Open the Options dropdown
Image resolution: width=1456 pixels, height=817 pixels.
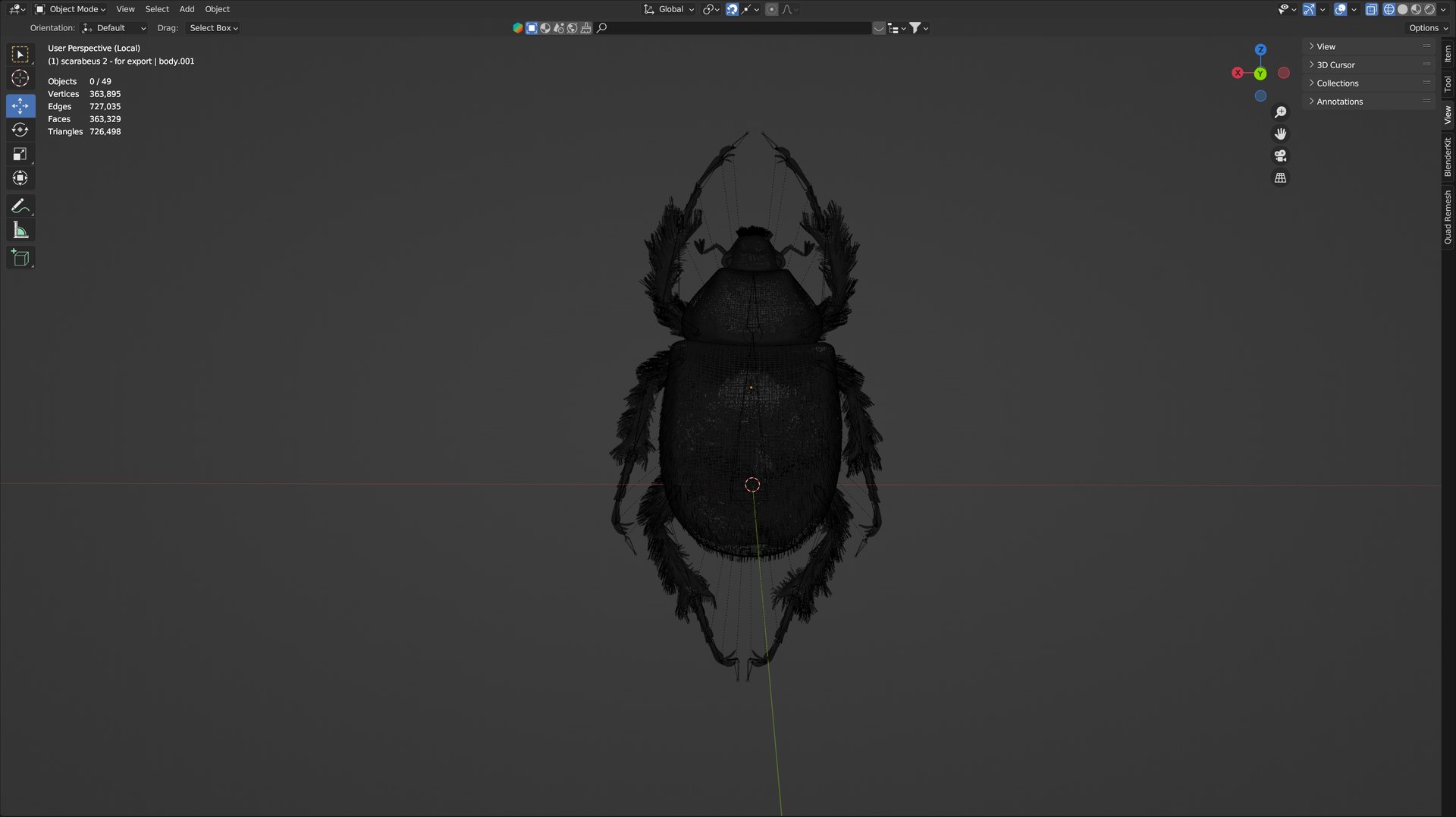tap(1428, 28)
